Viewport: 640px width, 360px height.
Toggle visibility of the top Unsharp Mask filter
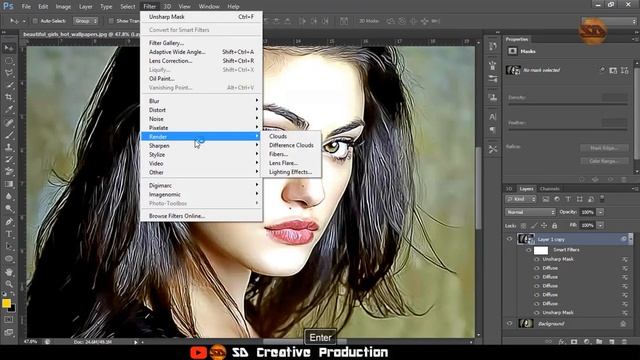click(x=537, y=259)
